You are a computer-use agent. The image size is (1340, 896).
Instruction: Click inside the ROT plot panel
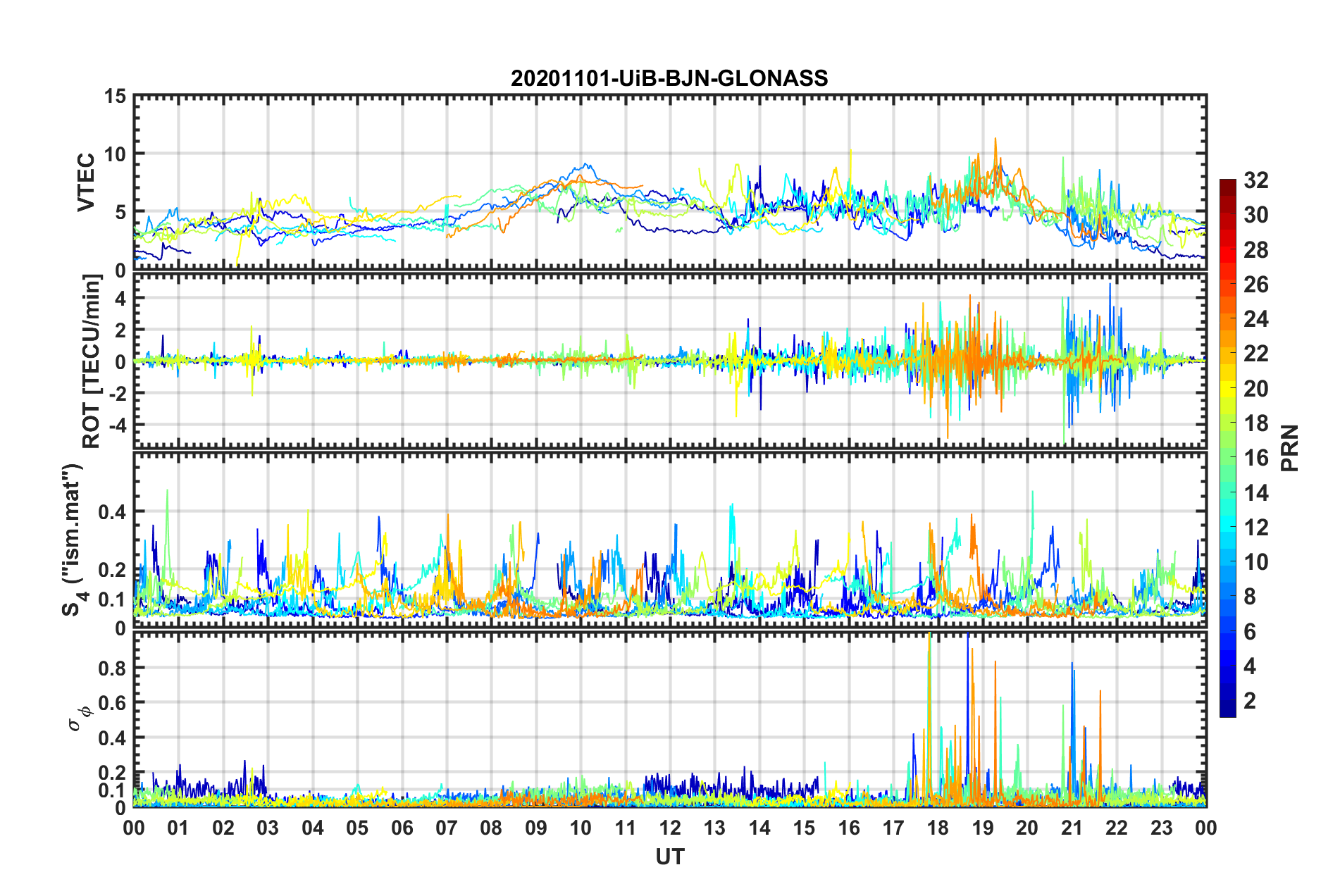click(670, 361)
